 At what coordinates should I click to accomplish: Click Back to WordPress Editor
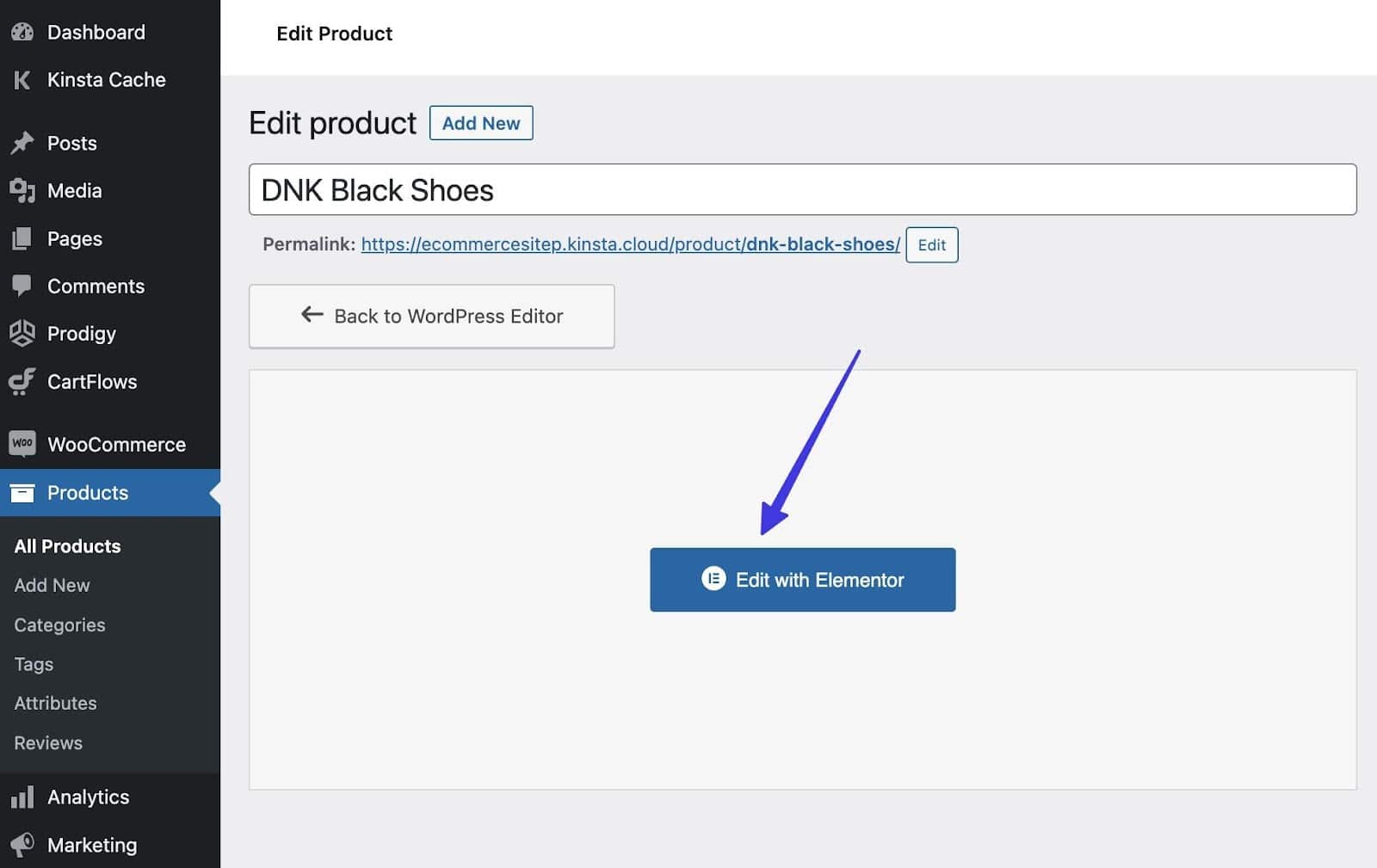tap(431, 316)
